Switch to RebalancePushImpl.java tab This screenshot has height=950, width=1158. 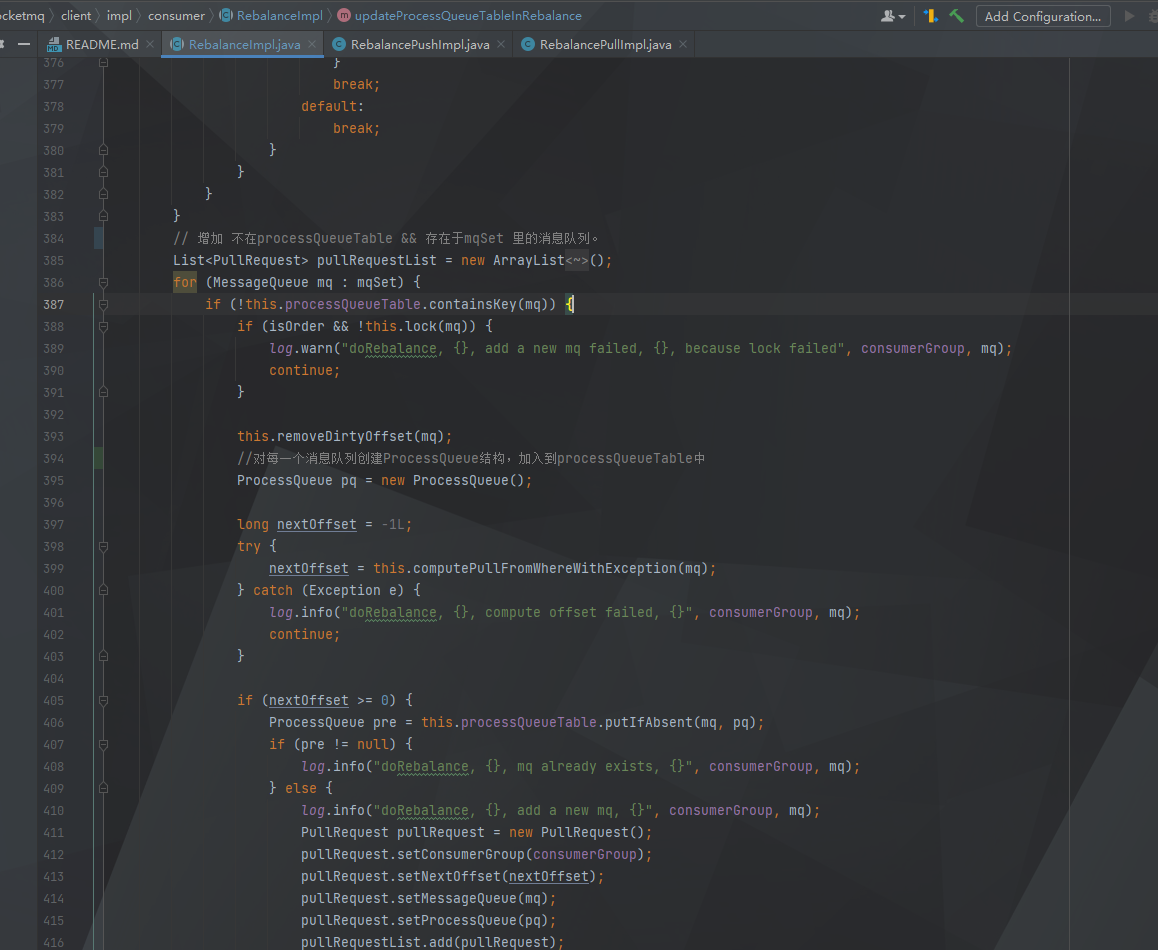(419, 44)
